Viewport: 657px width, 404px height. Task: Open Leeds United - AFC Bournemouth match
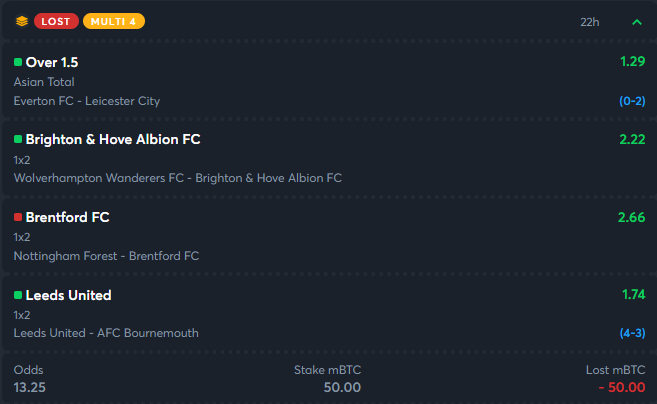106,333
